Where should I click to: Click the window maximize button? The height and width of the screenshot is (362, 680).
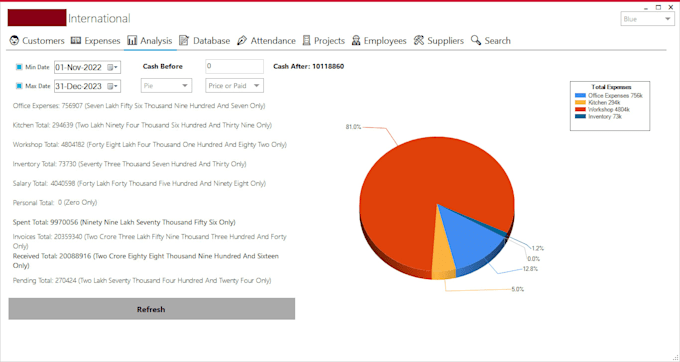(658, 7)
